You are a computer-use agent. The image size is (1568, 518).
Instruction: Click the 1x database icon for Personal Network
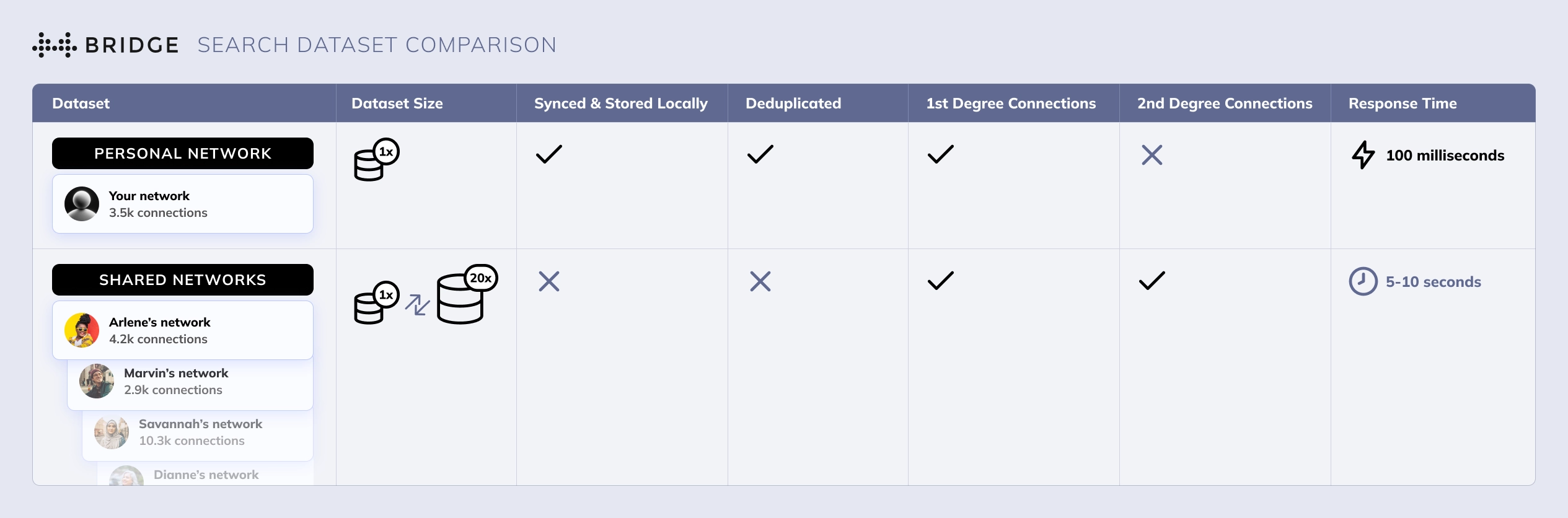[x=376, y=160]
